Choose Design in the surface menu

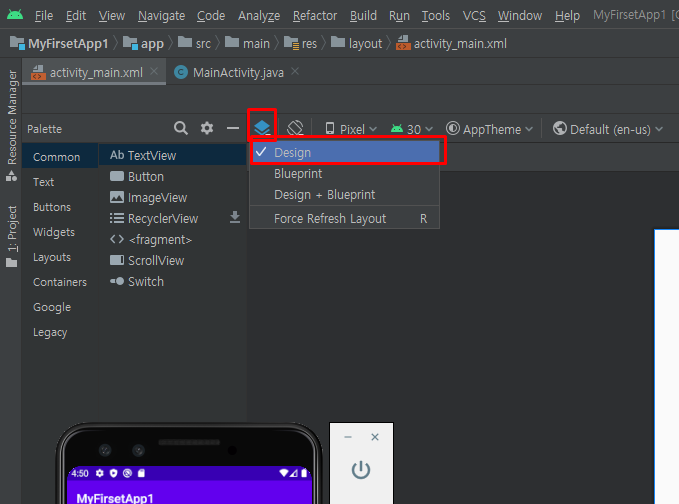346,152
